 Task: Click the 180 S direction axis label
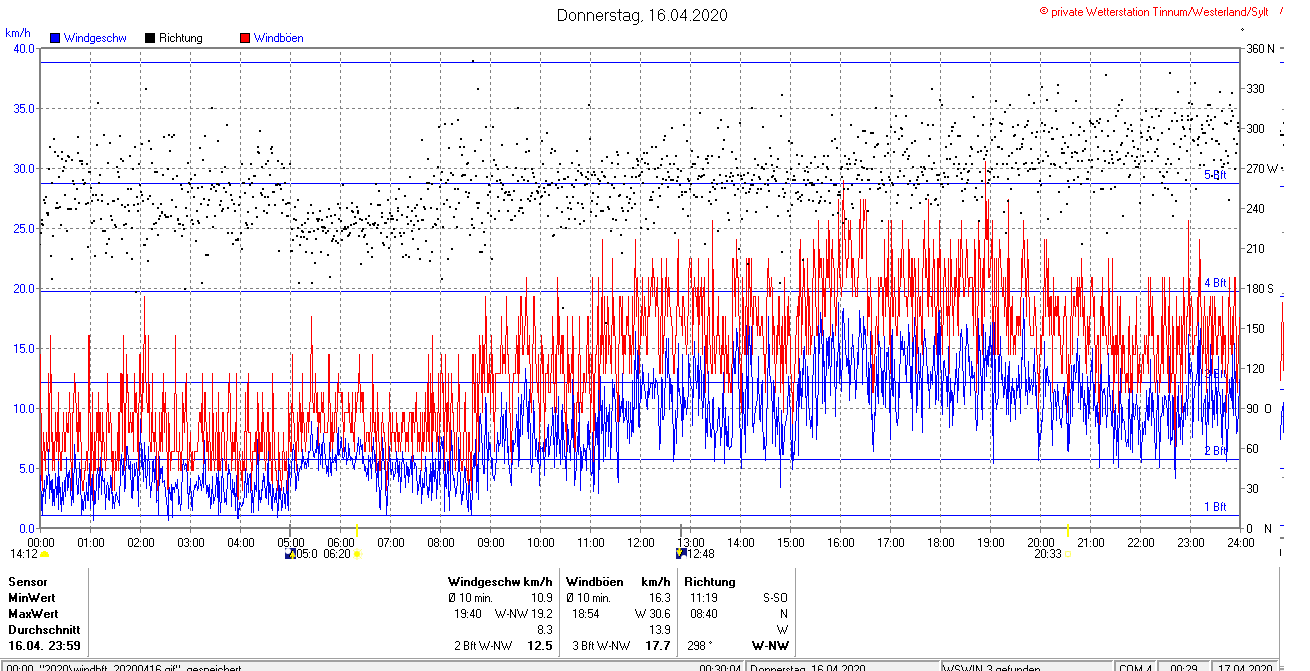coord(1258,289)
